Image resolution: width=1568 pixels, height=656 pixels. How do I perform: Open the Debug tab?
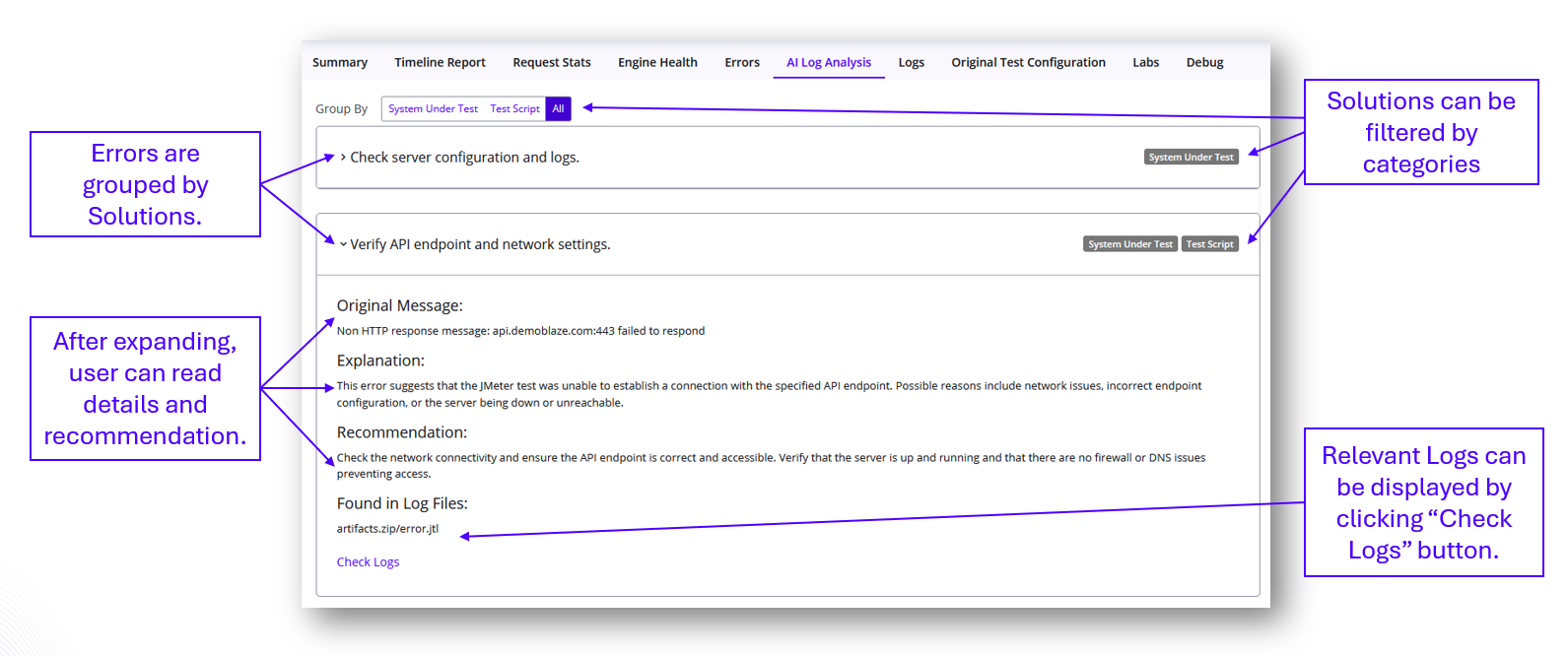pyautogui.click(x=1204, y=62)
